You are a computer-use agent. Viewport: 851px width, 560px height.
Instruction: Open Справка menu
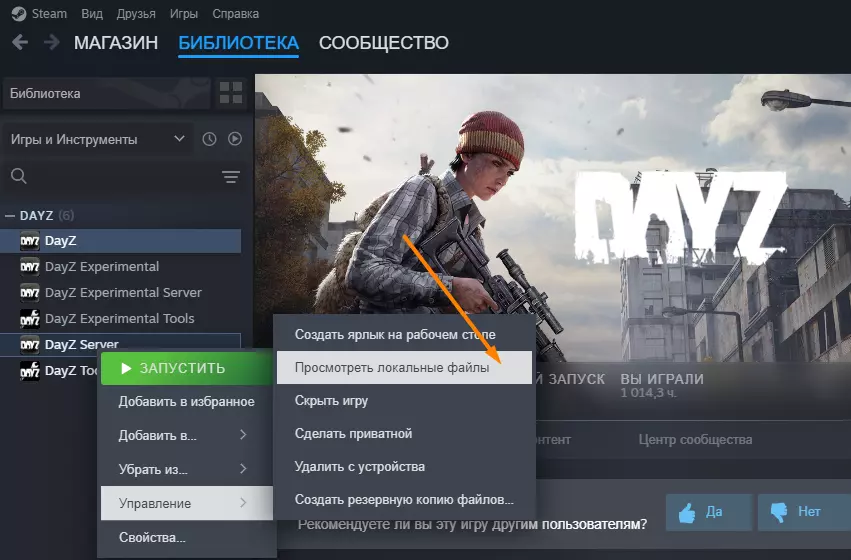[x=236, y=14]
